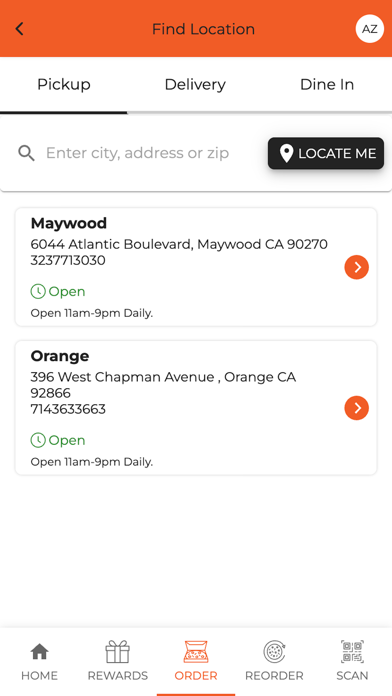The image size is (392, 696).
Task: Open the Home tab icon
Action: click(40, 651)
